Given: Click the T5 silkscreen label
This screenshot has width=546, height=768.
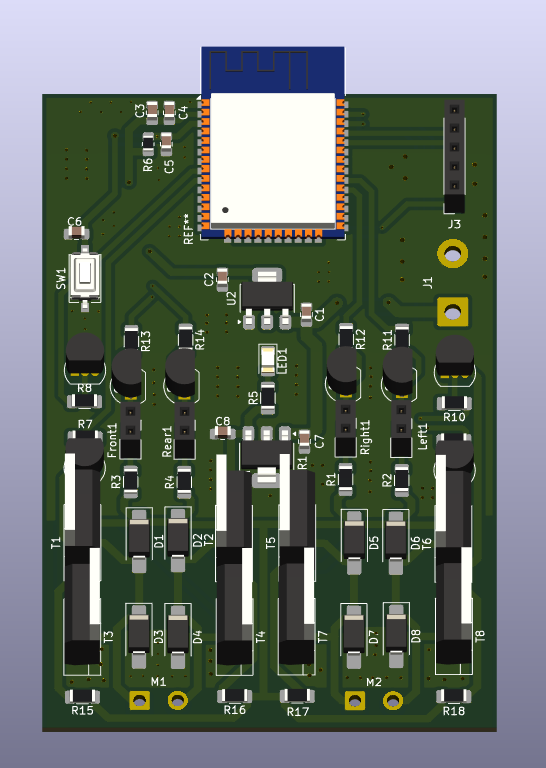Looking at the screenshot, I should (270, 543).
